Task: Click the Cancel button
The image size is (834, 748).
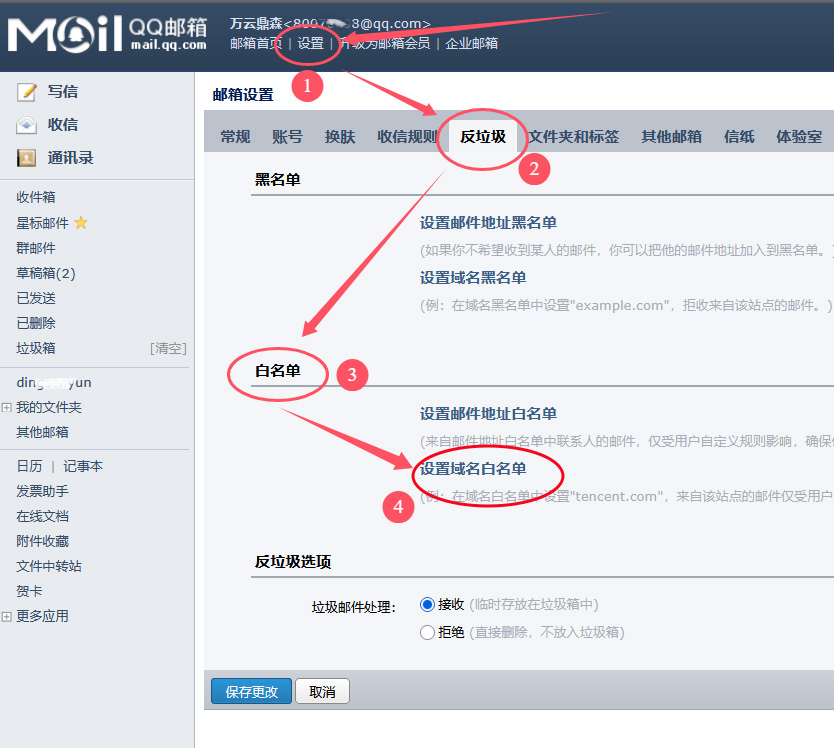Action: [322, 691]
